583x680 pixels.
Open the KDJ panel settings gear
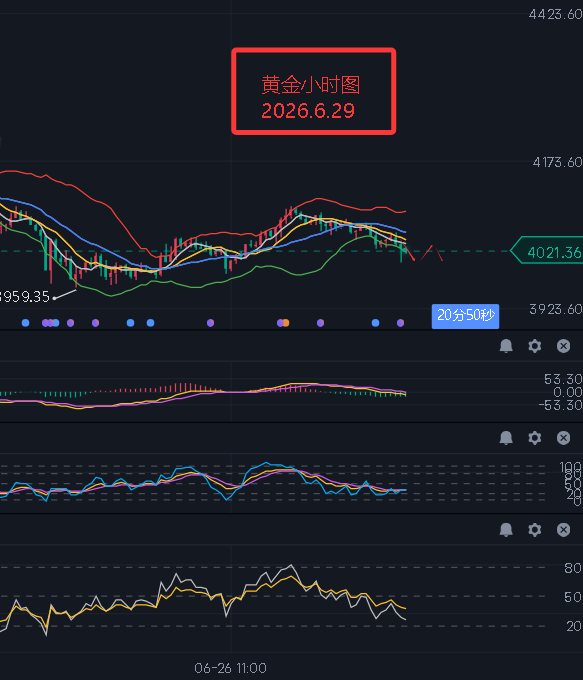(534, 438)
